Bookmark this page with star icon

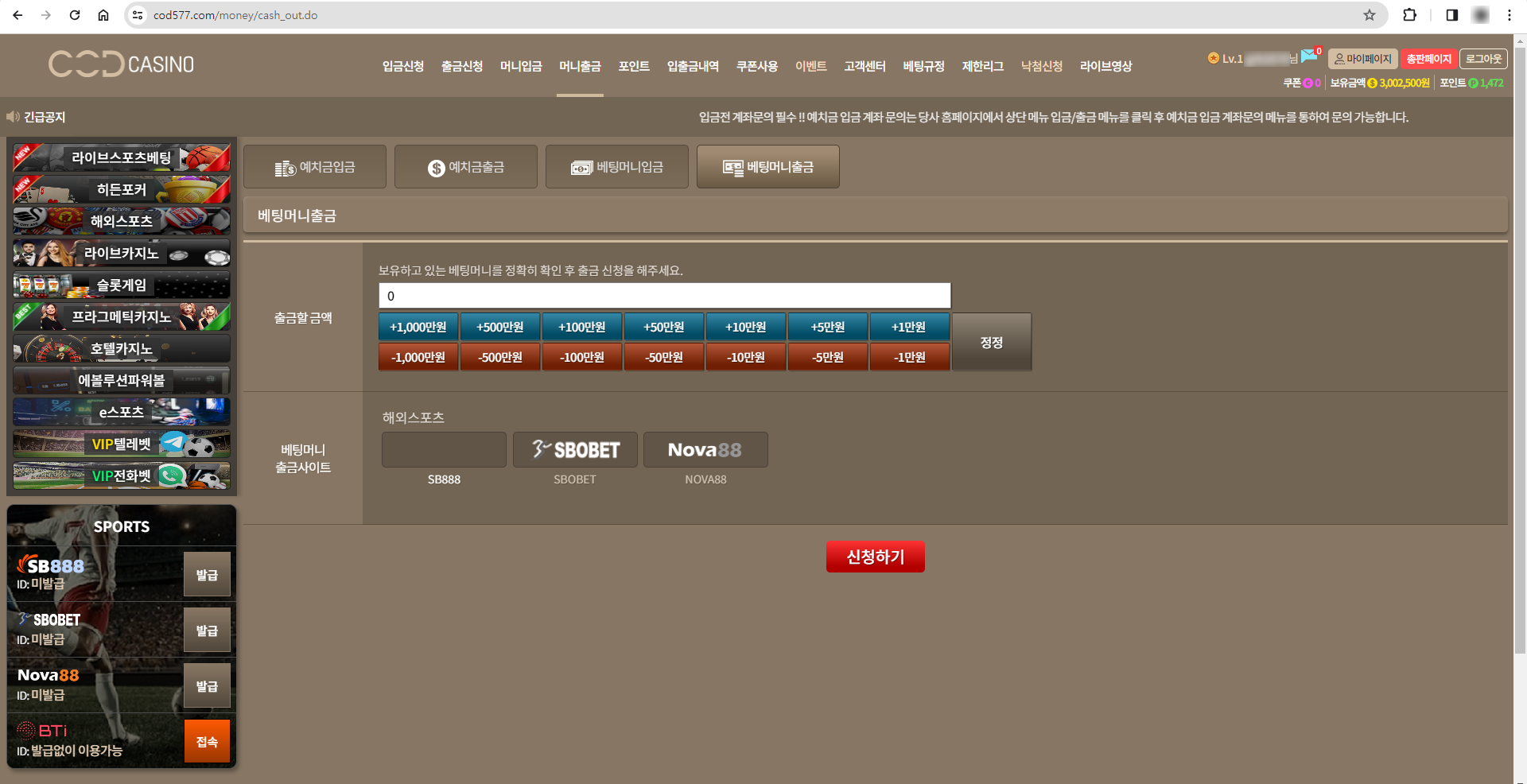coord(1370,15)
